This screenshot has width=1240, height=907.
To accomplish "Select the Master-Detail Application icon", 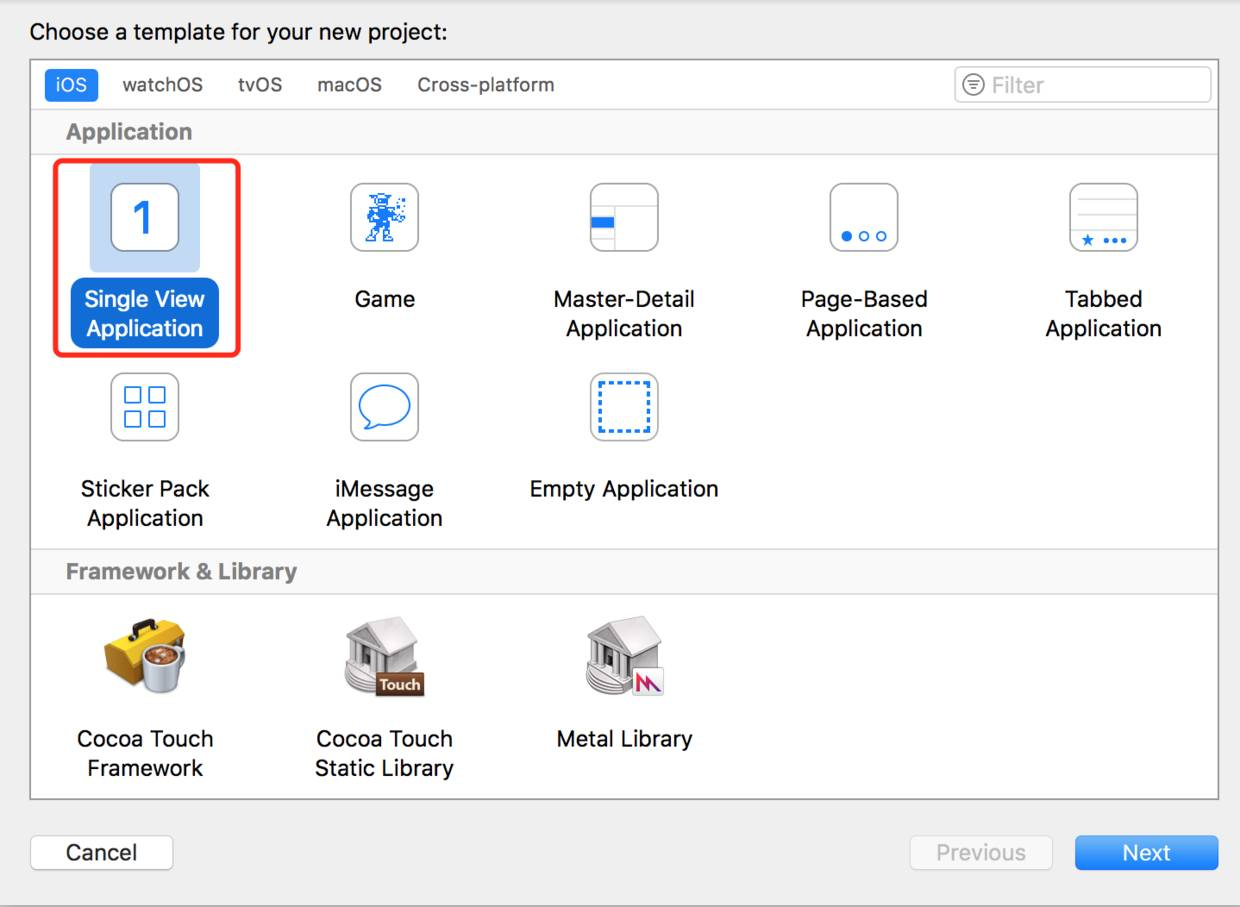I will click(624, 218).
